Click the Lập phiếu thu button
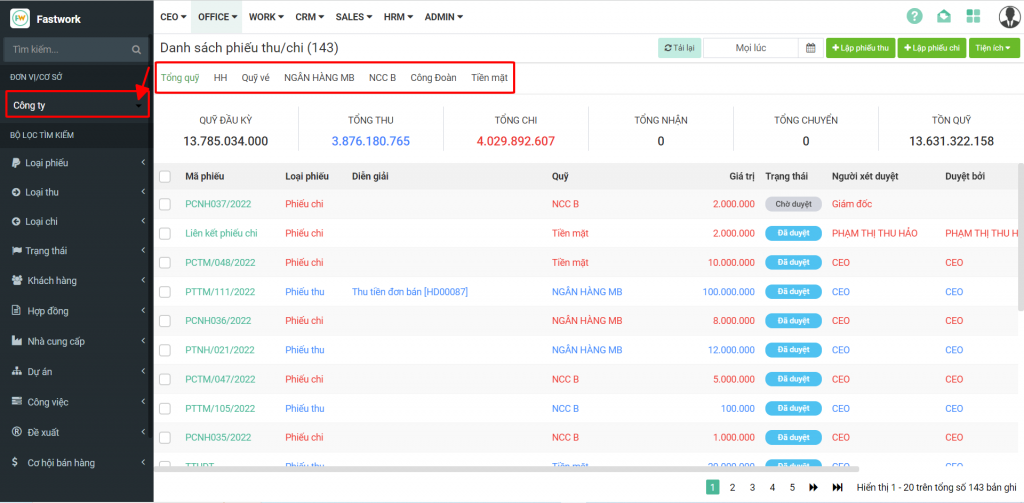This screenshot has width=1024, height=503. pos(859,47)
